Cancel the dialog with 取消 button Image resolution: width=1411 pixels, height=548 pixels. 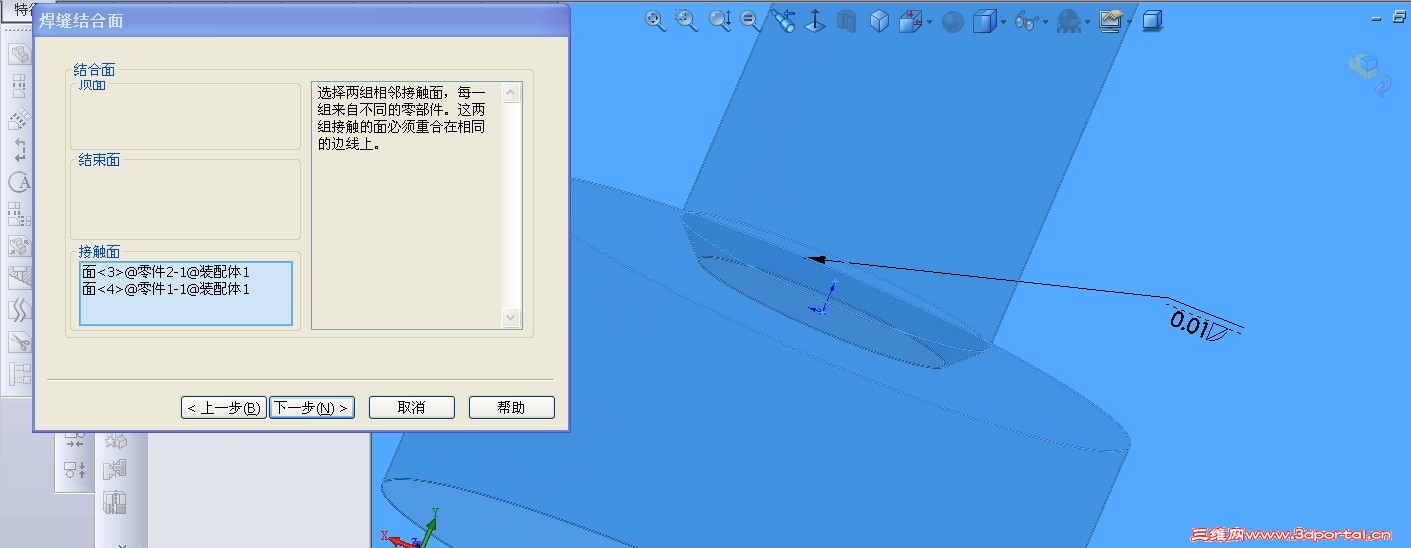(412, 408)
